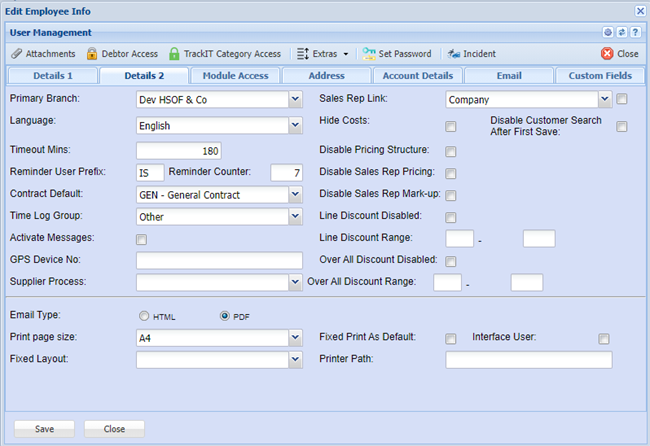This screenshot has width=650, height=446.
Task: Click the Save button
Action: (x=44, y=428)
